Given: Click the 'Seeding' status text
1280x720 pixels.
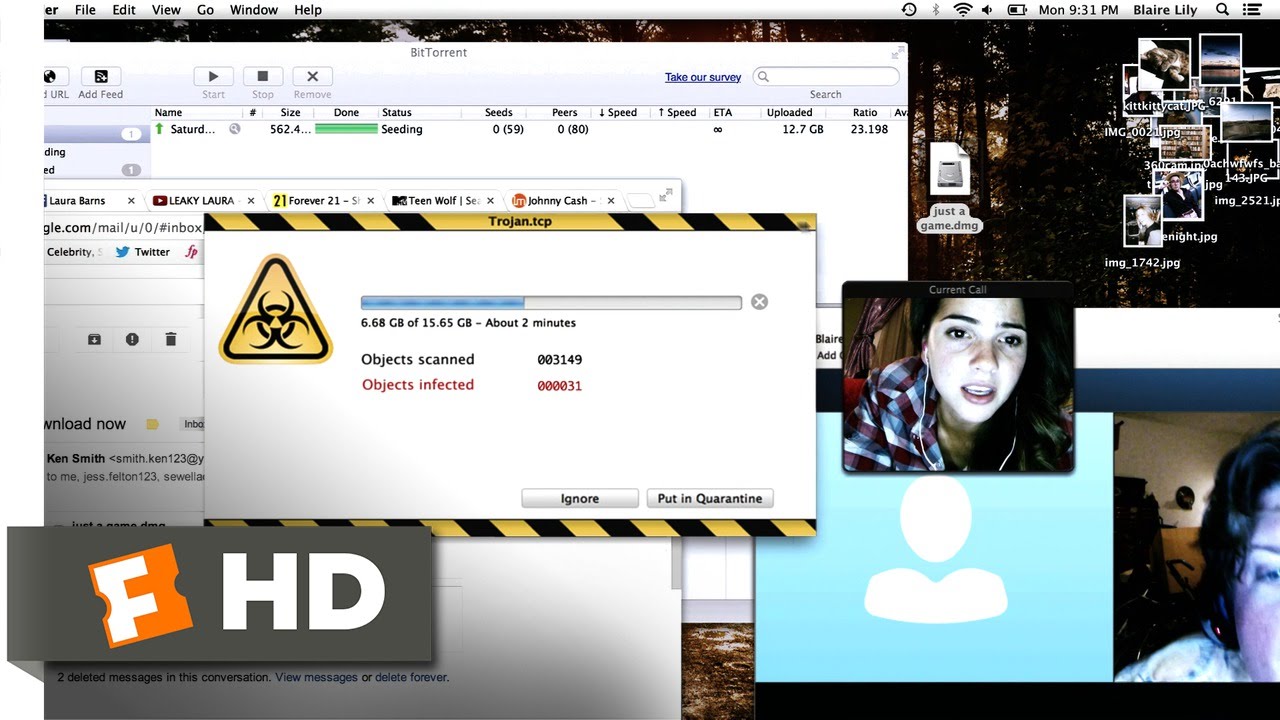Looking at the screenshot, I should (x=402, y=129).
